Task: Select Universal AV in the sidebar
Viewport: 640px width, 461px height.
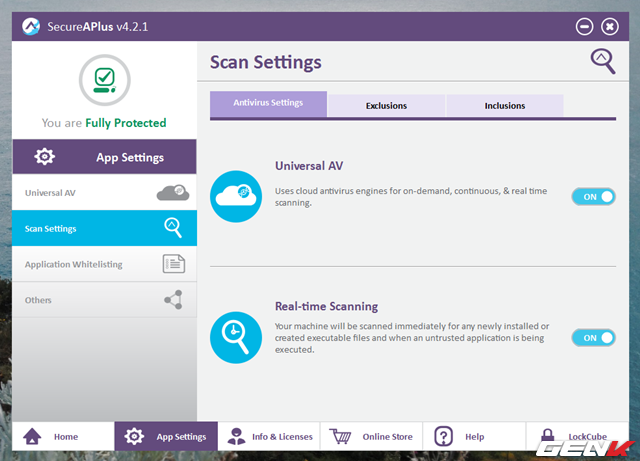Action: [104, 193]
